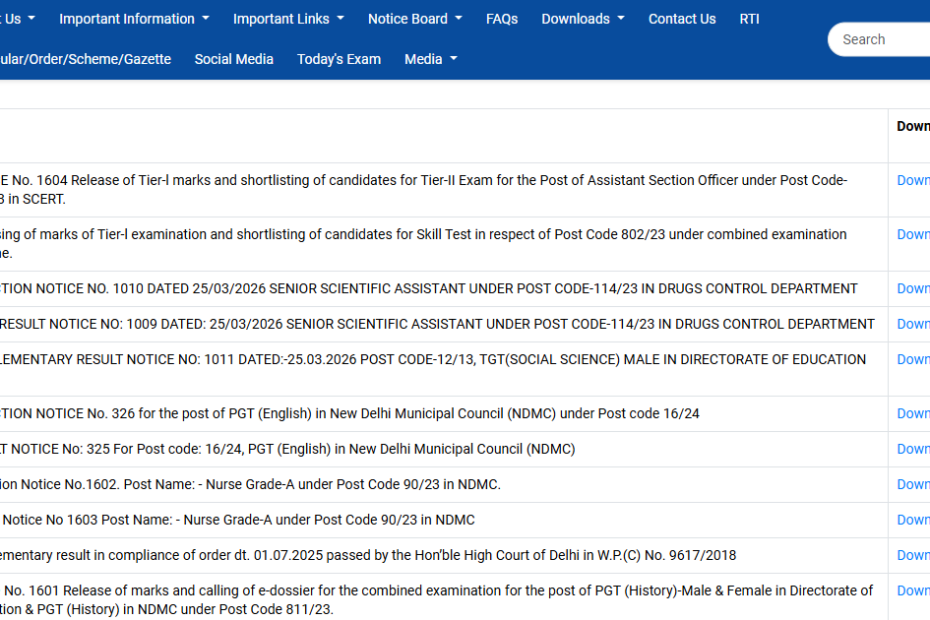
Task: Click the Today's Exam navigation link
Action: [x=339, y=59]
